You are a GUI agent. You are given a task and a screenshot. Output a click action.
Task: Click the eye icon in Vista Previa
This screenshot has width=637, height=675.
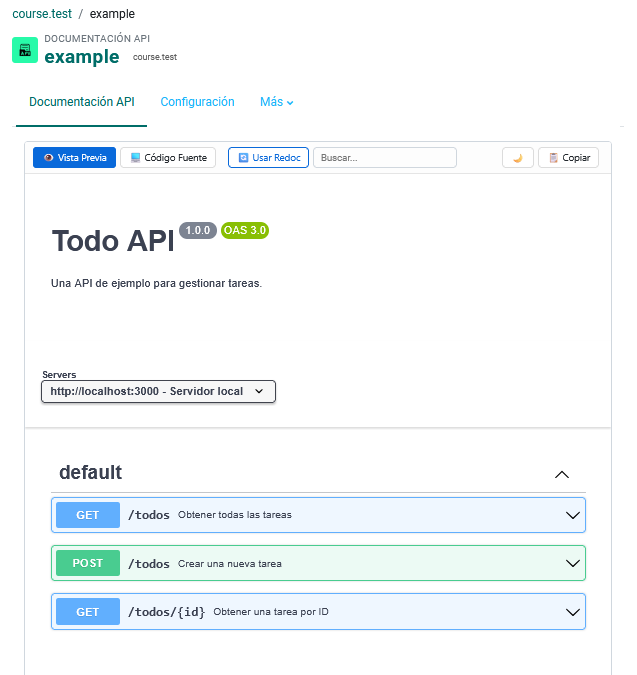pos(49,158)
